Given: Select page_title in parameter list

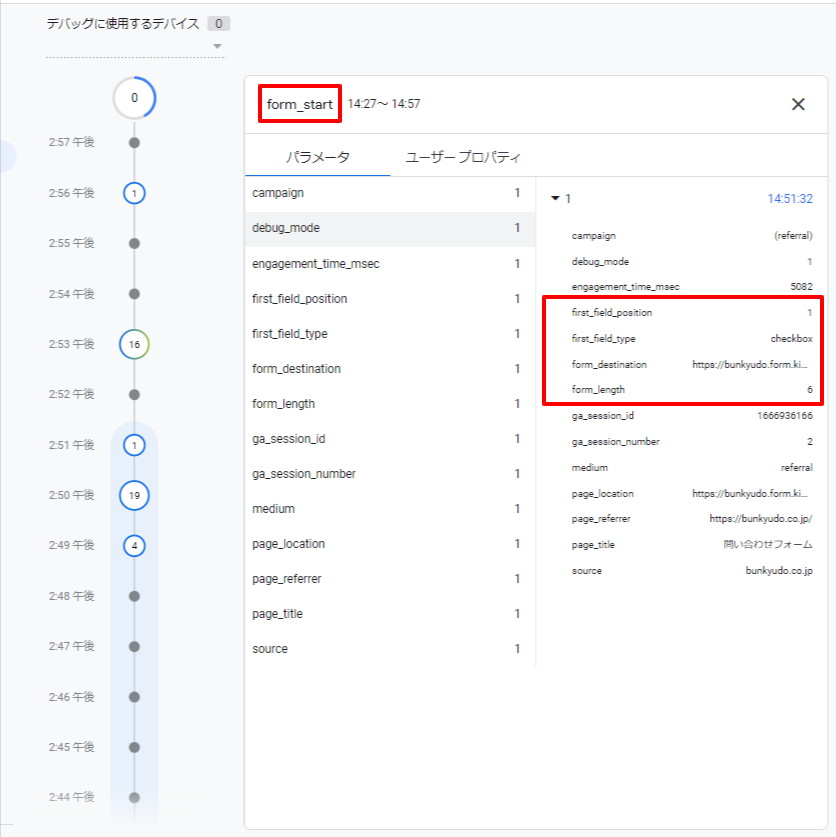Looking at the screenshot, I should tap(390, 614).
